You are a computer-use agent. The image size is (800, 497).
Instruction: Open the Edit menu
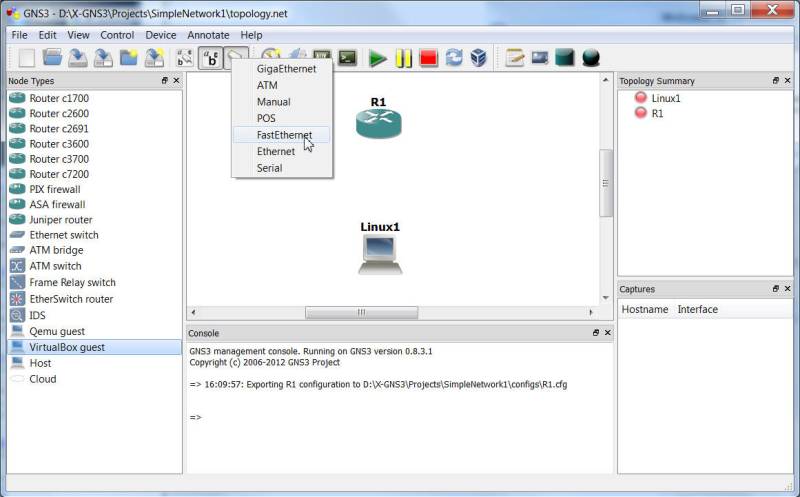(47, 35)
